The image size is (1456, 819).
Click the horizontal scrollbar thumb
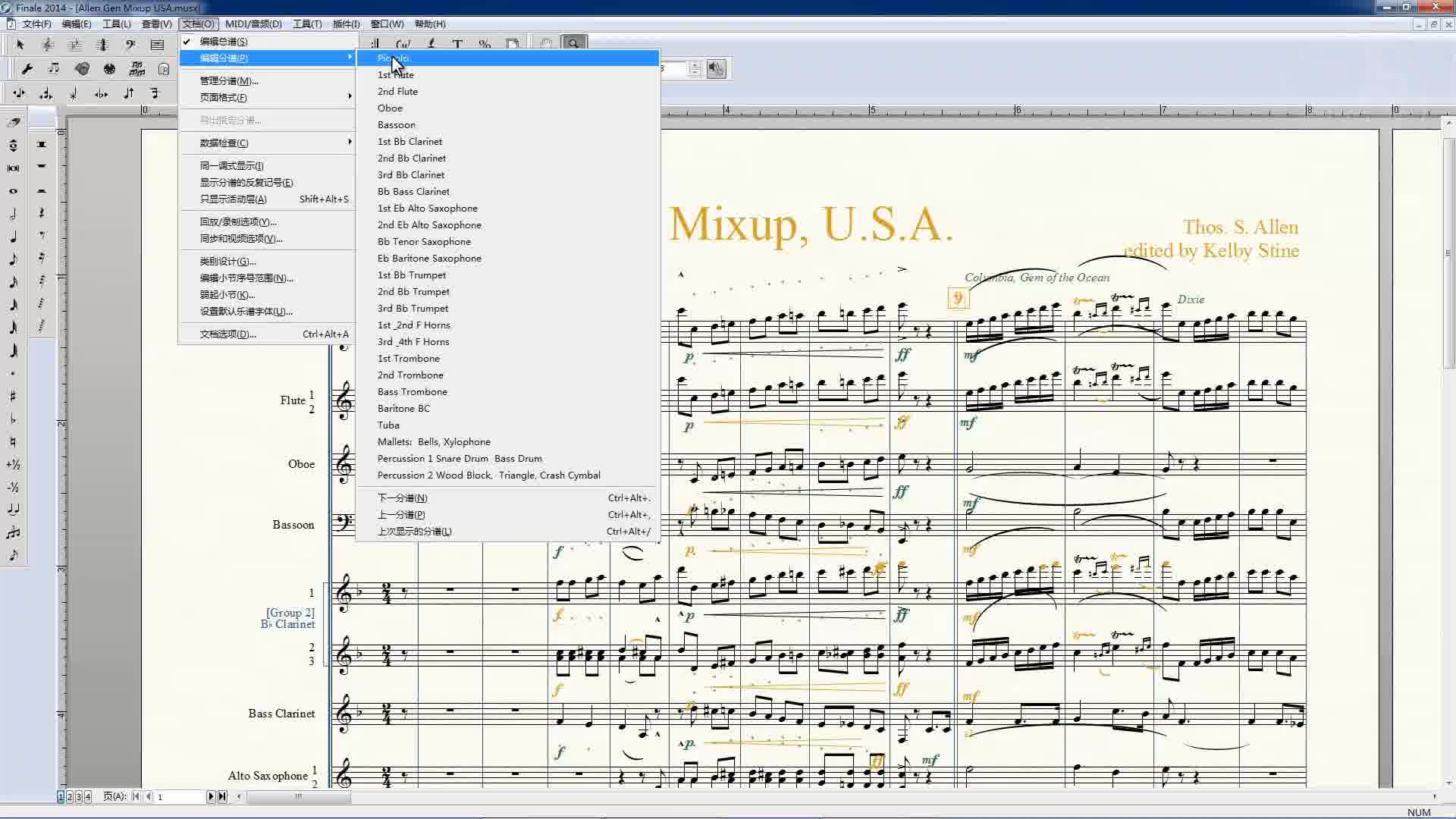click(298, 796)
